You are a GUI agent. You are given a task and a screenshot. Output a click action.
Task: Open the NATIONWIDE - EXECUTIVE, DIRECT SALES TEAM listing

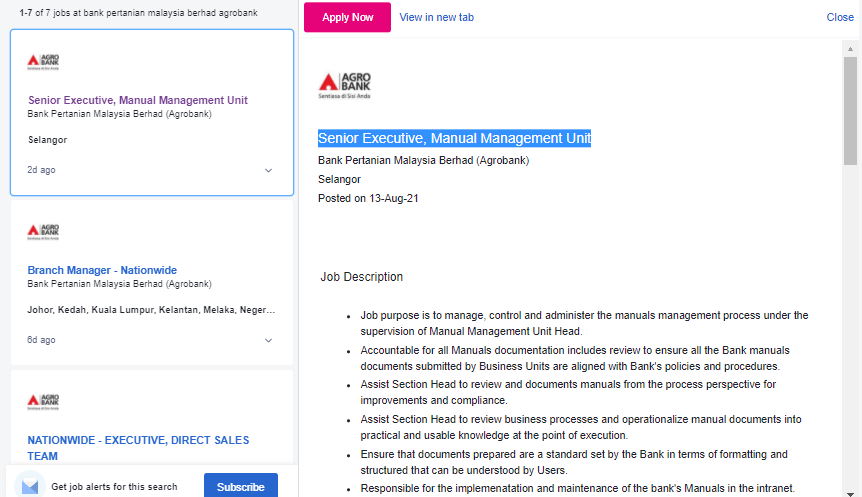click(138, 448)
